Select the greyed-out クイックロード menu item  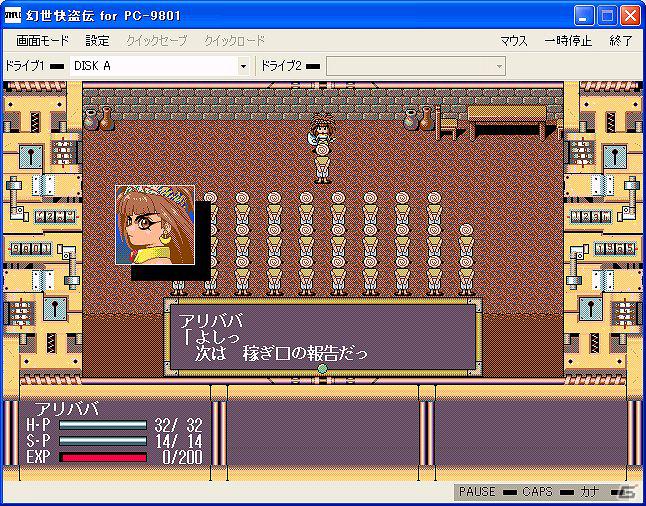(234, 41)
